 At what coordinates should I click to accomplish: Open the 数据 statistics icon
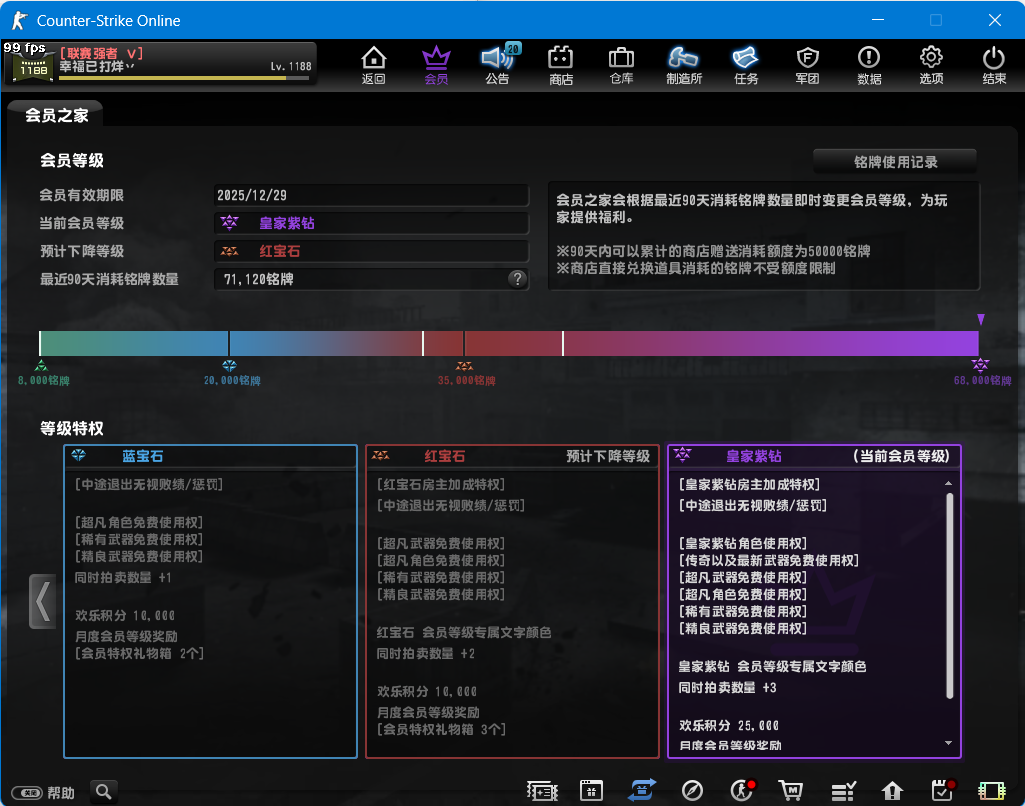point(869,64)
